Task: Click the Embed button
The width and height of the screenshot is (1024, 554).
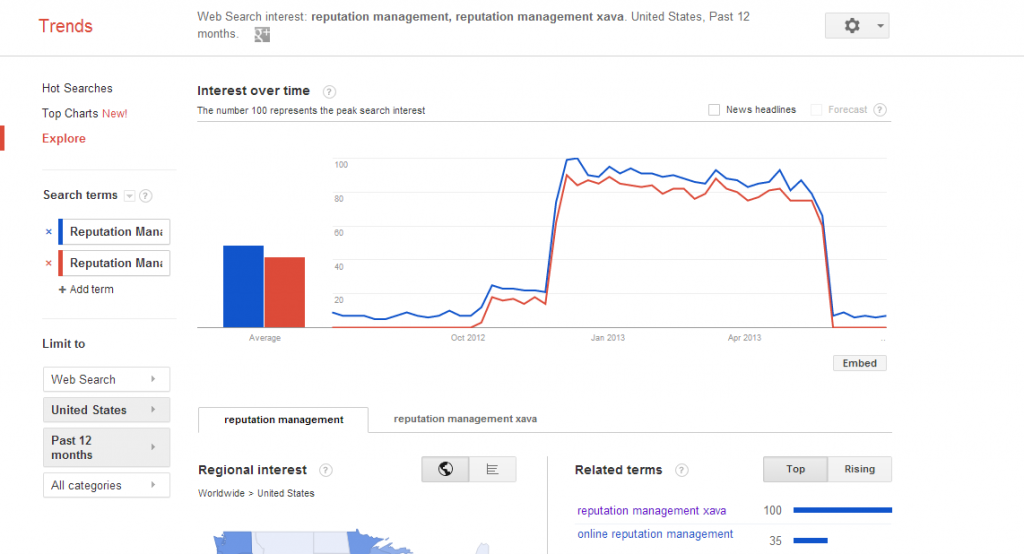Action: pyautogui.click(x=859, y=363)
